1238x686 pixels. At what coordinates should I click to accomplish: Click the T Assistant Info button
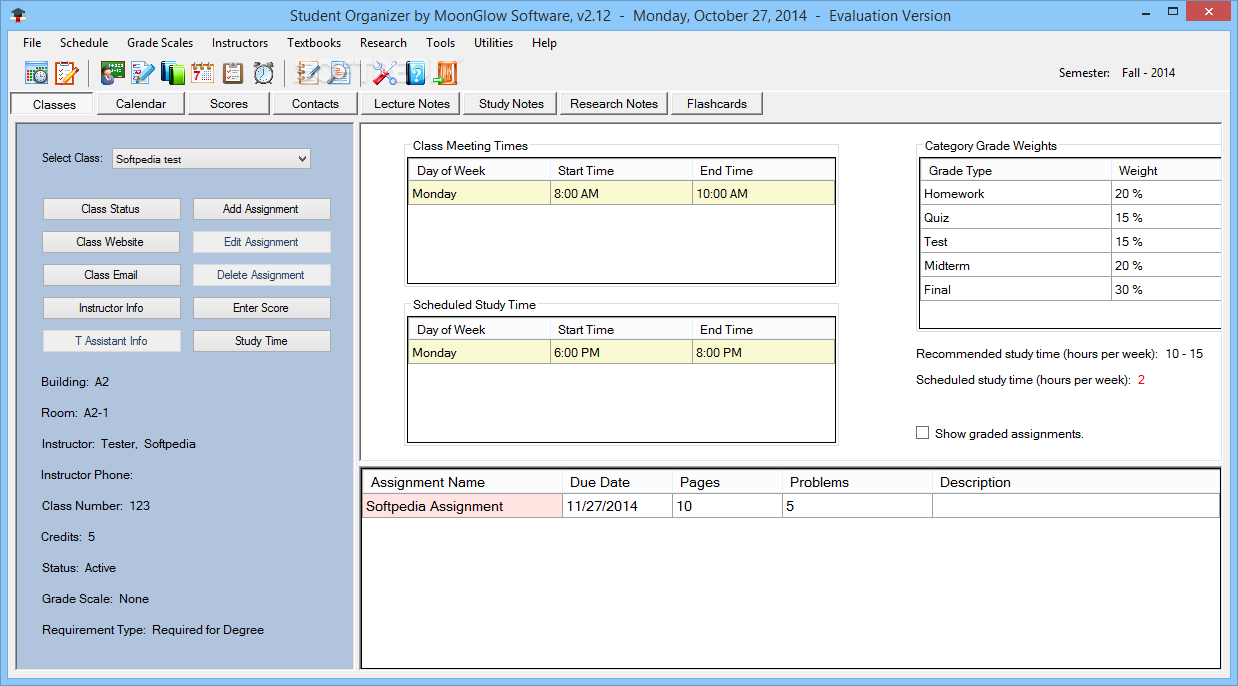point(111,341)
